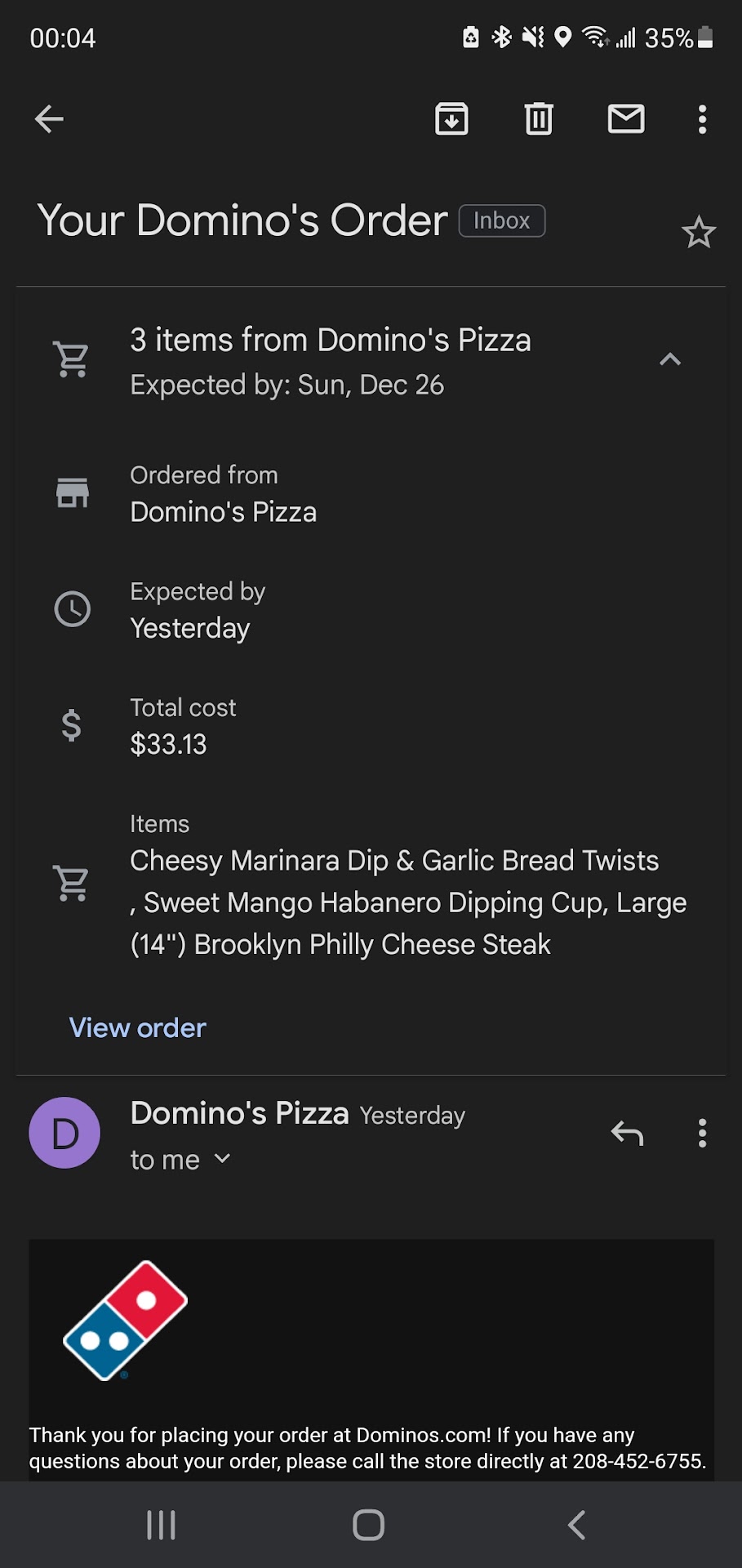The height and width of the screenshot is (1568, 742).
Task: Open the View order link
Action: pyautogui.click(x=138, y=1027)
